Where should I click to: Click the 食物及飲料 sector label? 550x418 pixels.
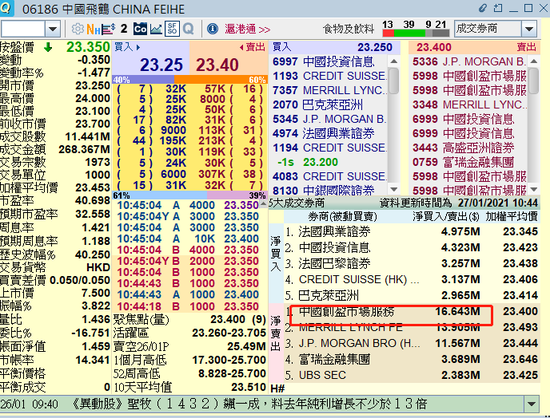[349, 29]
